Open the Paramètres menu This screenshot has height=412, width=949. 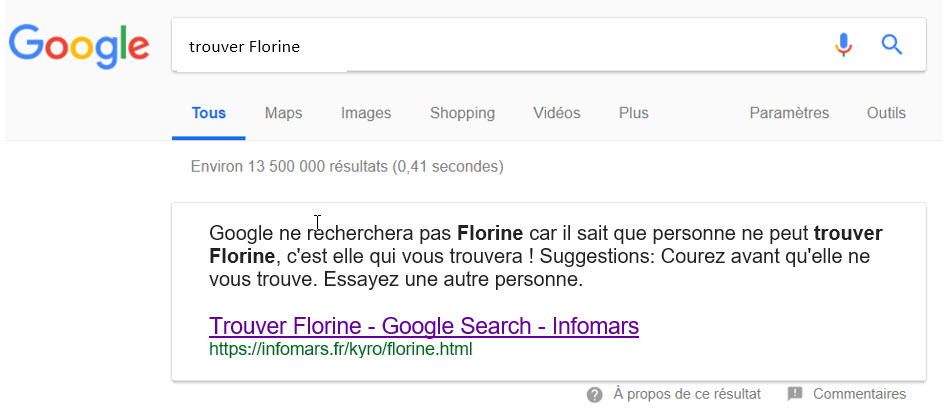(789, 113)
